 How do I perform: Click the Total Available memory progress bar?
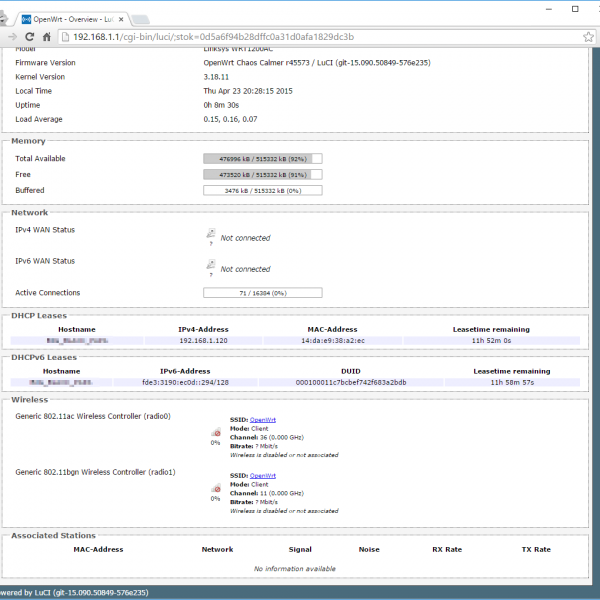click(262, 158)
